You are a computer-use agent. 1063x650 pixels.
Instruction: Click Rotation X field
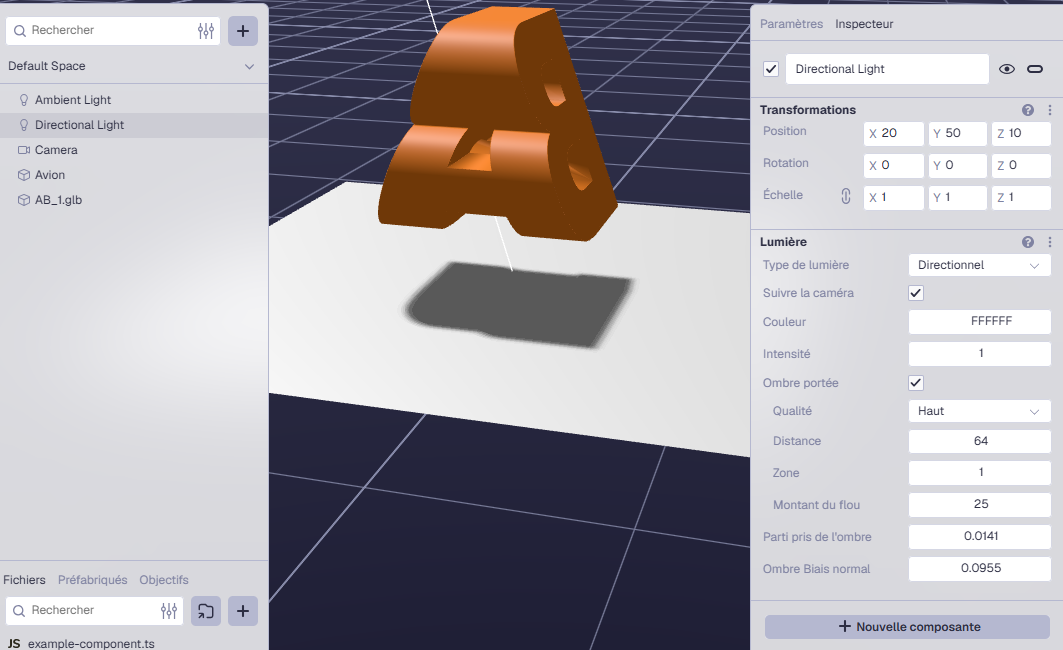(894, 165)
